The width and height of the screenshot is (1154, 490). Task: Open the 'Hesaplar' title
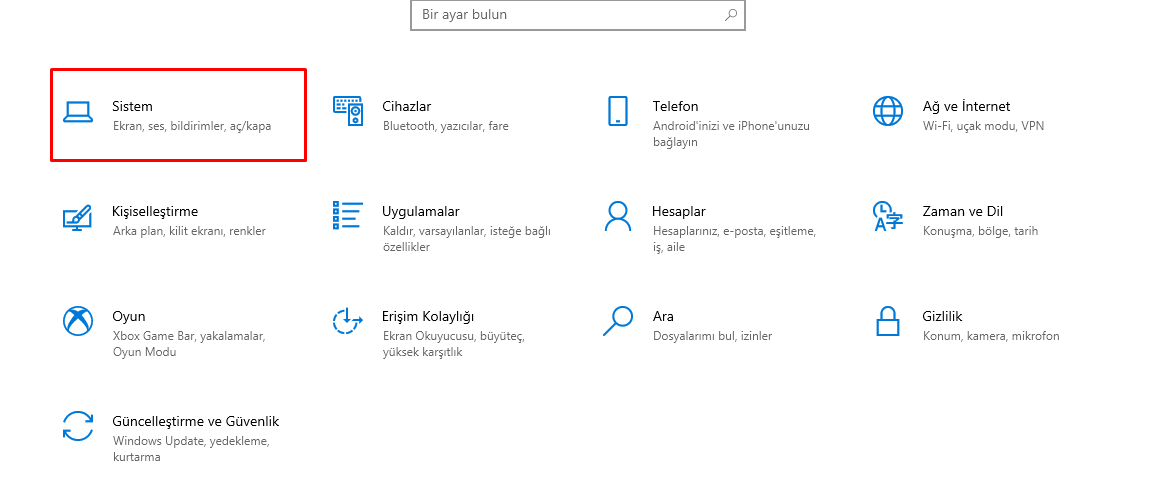tap(679, 212)
